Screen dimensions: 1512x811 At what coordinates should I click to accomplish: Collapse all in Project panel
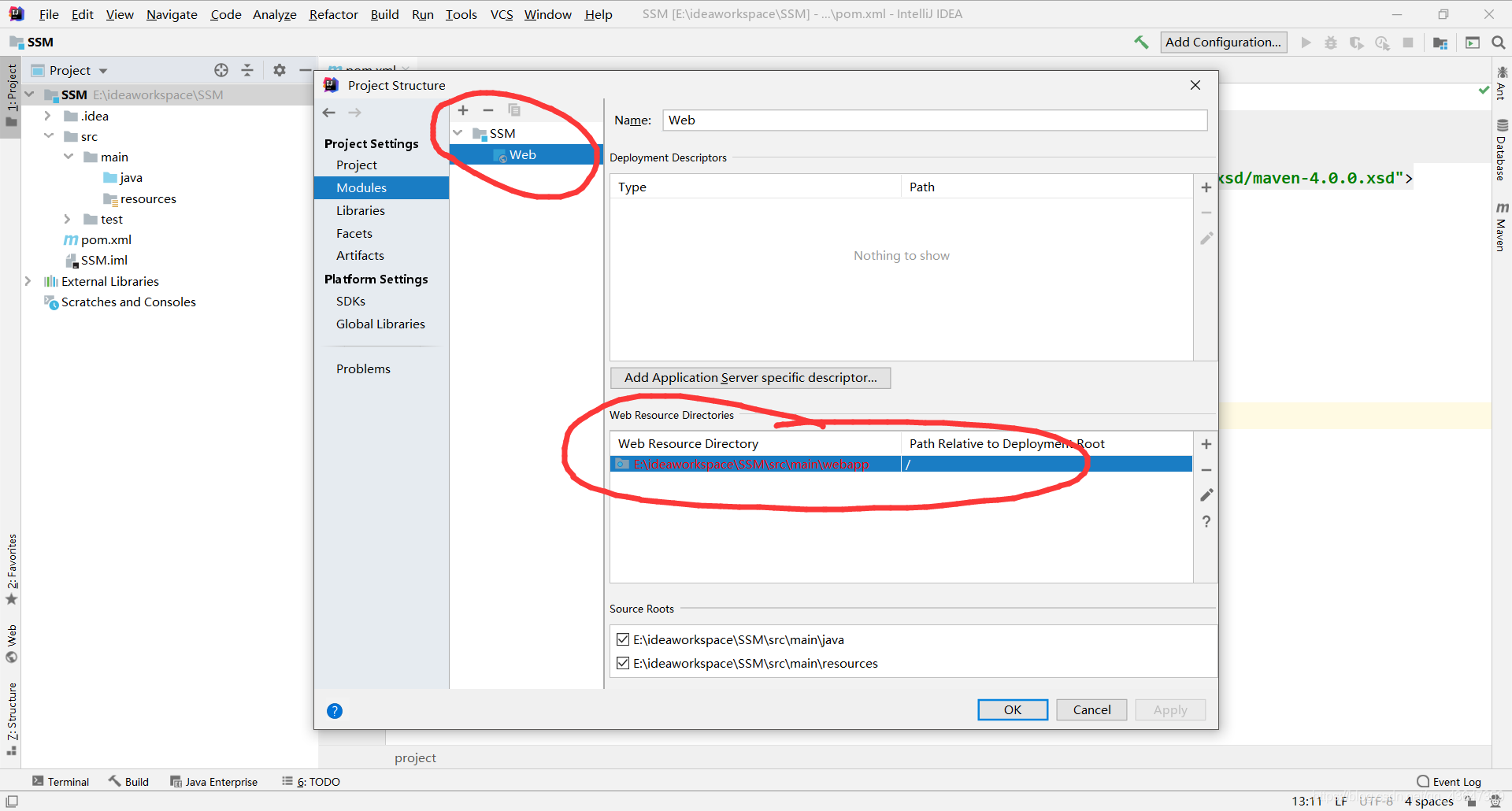point(247,70)
